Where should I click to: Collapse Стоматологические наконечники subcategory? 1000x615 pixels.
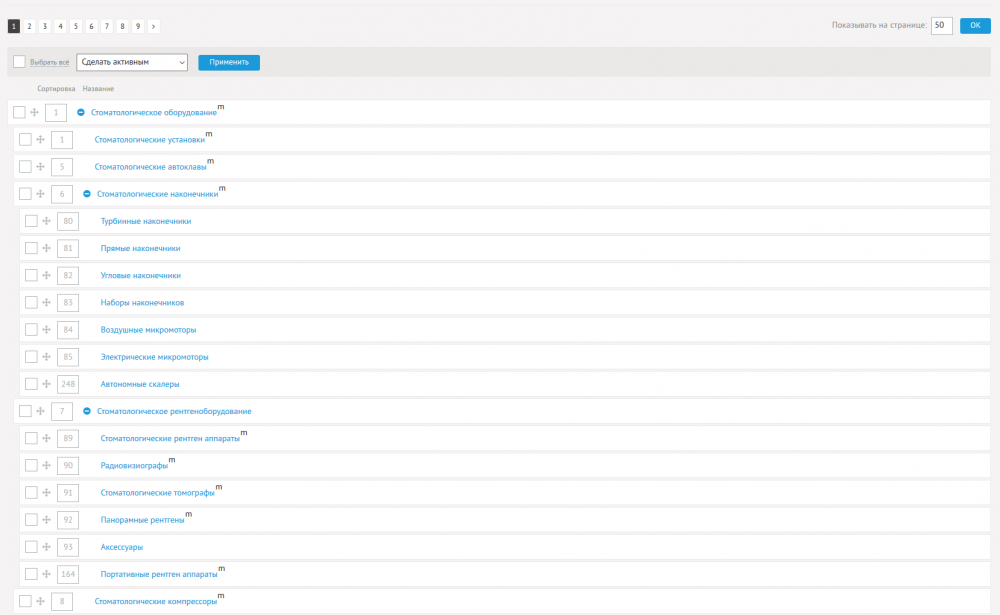point(87,194)
